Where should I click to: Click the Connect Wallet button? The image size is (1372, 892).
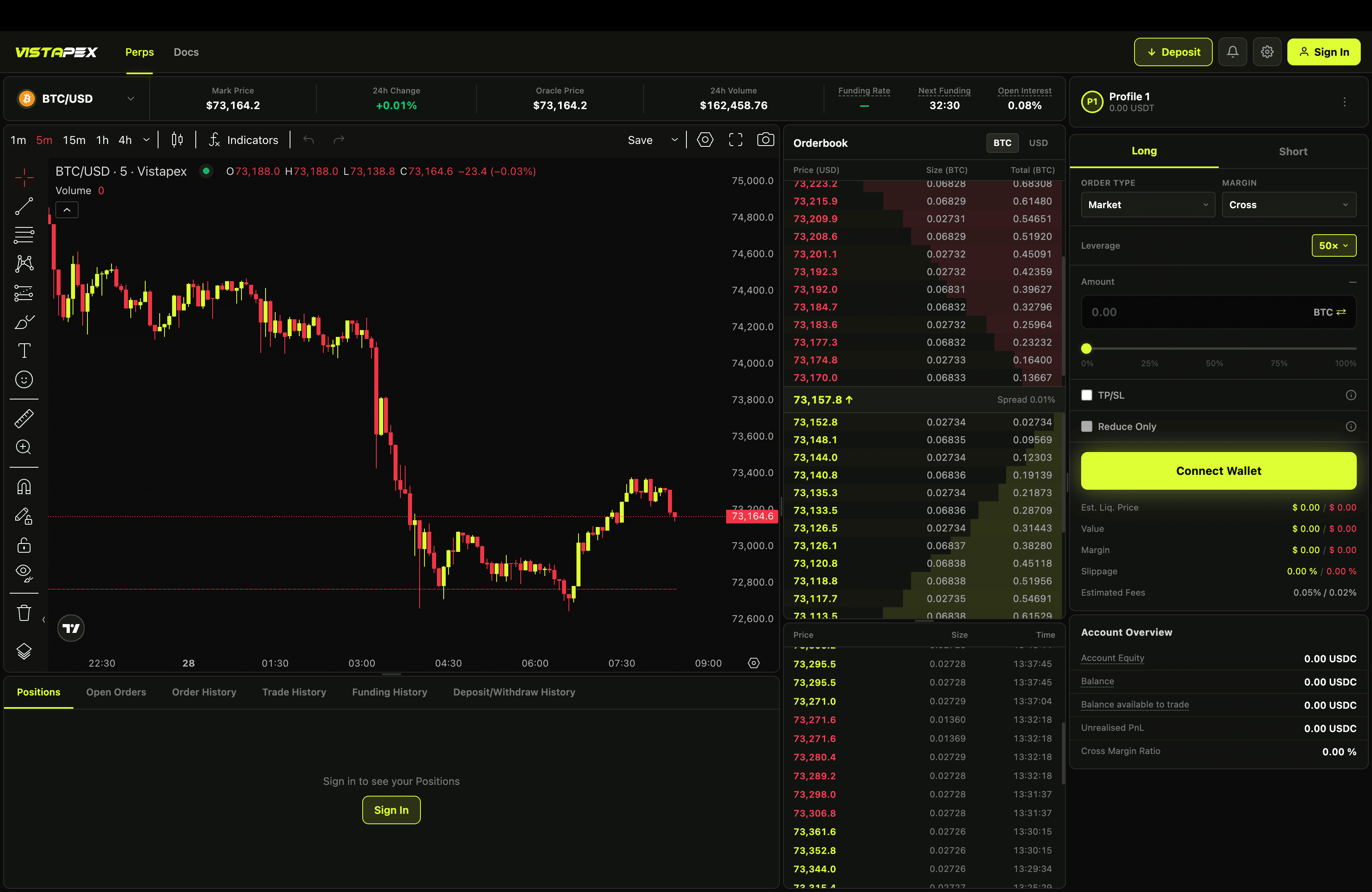point(1218,471)
